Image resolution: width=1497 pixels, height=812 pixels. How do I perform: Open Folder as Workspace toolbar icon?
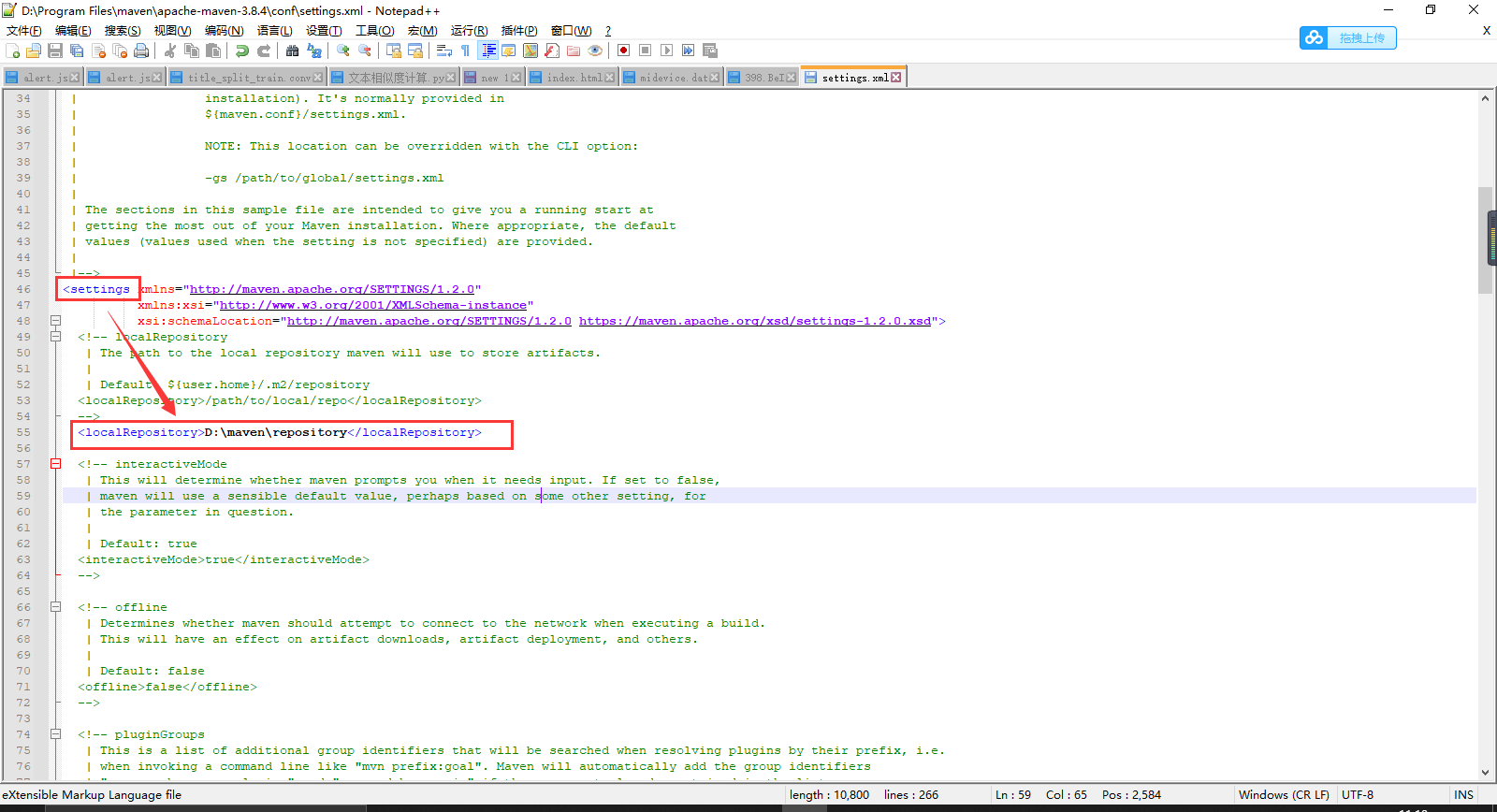click(574, 51)
